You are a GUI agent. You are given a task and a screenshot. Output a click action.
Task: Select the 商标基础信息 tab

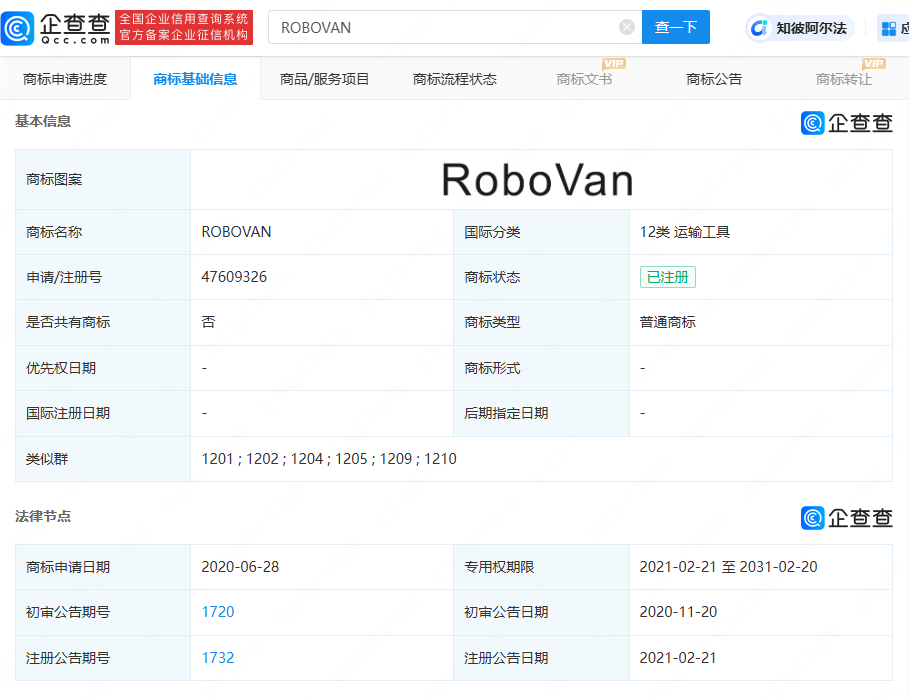click(x=195, y=79)
